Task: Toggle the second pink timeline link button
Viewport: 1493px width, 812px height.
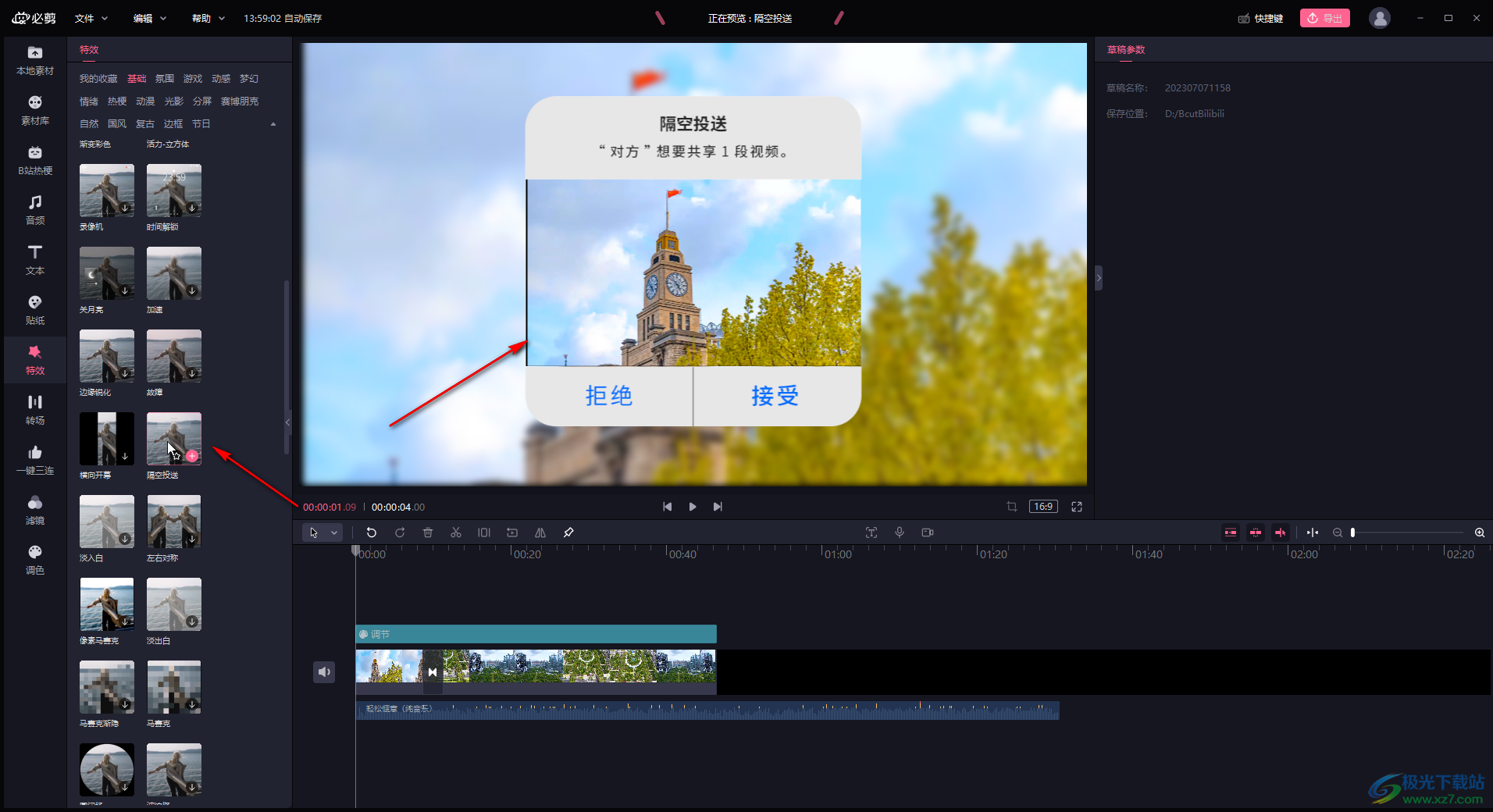Action: 1256,532
